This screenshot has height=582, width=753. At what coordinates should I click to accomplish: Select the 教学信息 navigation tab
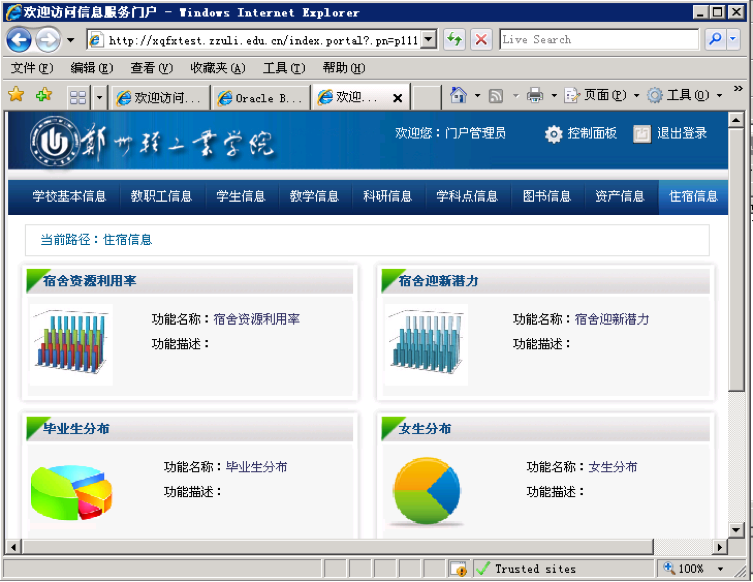coord(314,196)
